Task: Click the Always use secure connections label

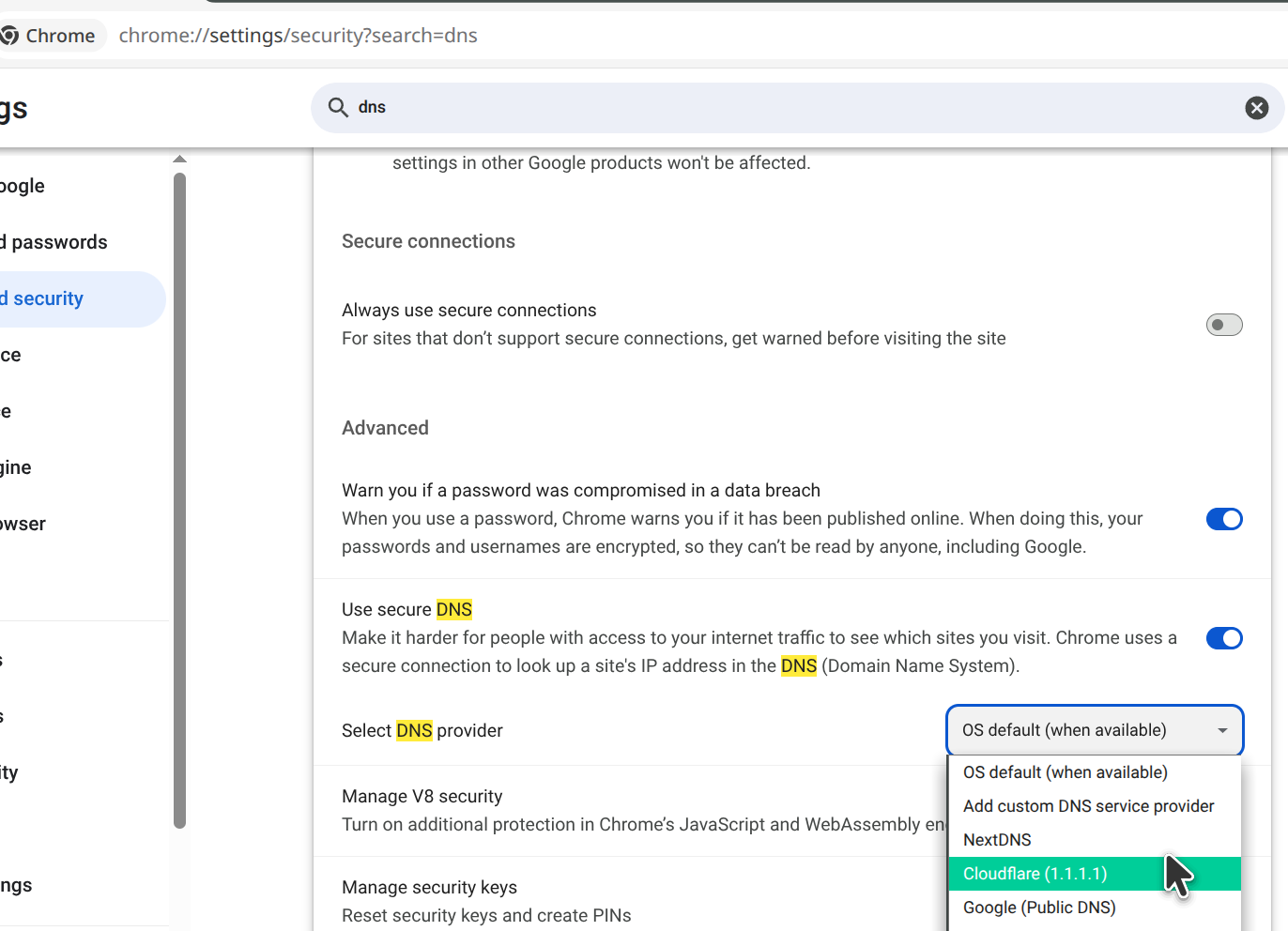Action: pyautogui.click(x=468, y=310)
